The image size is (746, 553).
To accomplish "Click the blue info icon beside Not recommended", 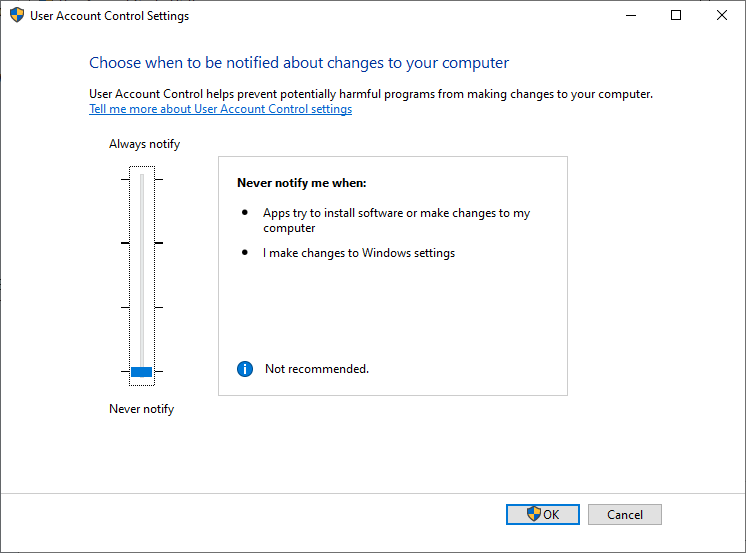I will pyautogui.click(x=245, y=369).
